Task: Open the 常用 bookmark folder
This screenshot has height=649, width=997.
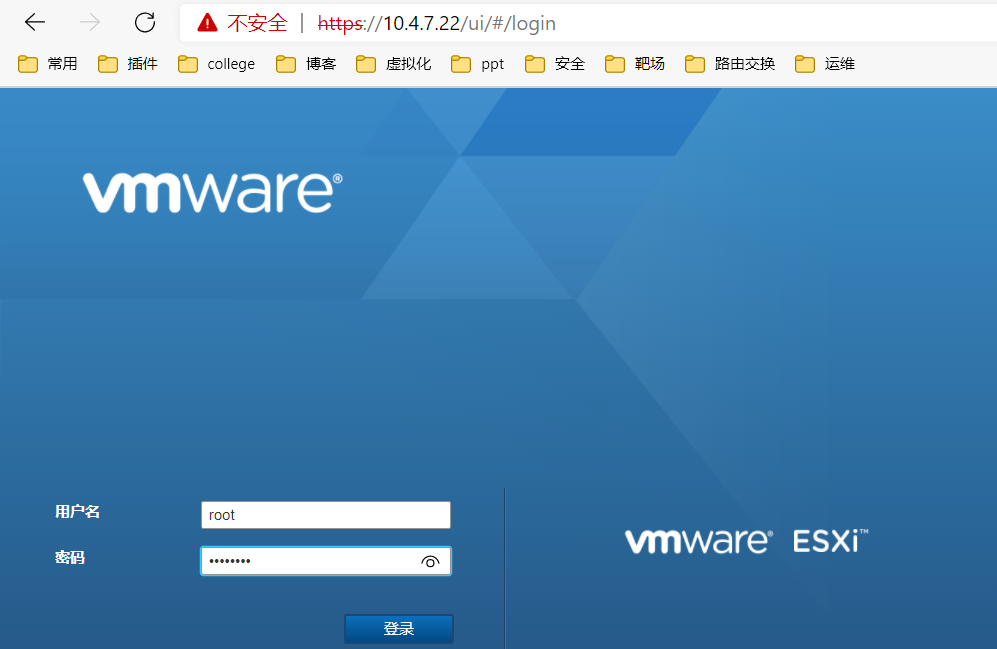Action: click(48, 64)
